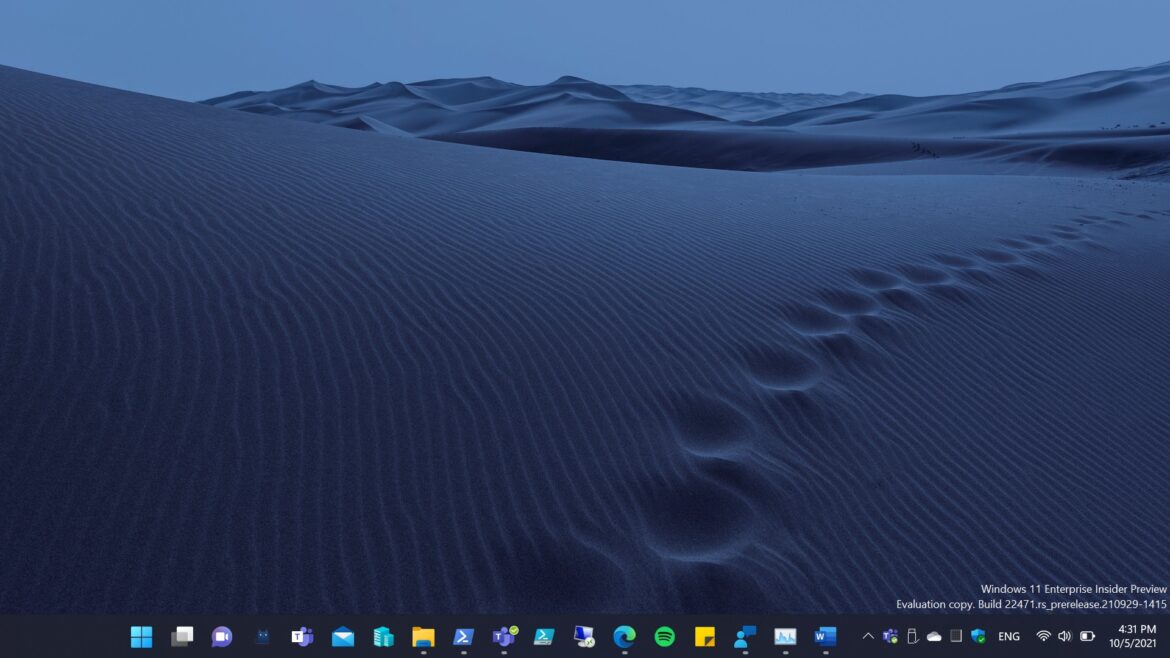Image resolution: width=1170 pixels, height=658 pixels.
Task: Open the clock and calendar flyout
Action: pos(1136,637)
